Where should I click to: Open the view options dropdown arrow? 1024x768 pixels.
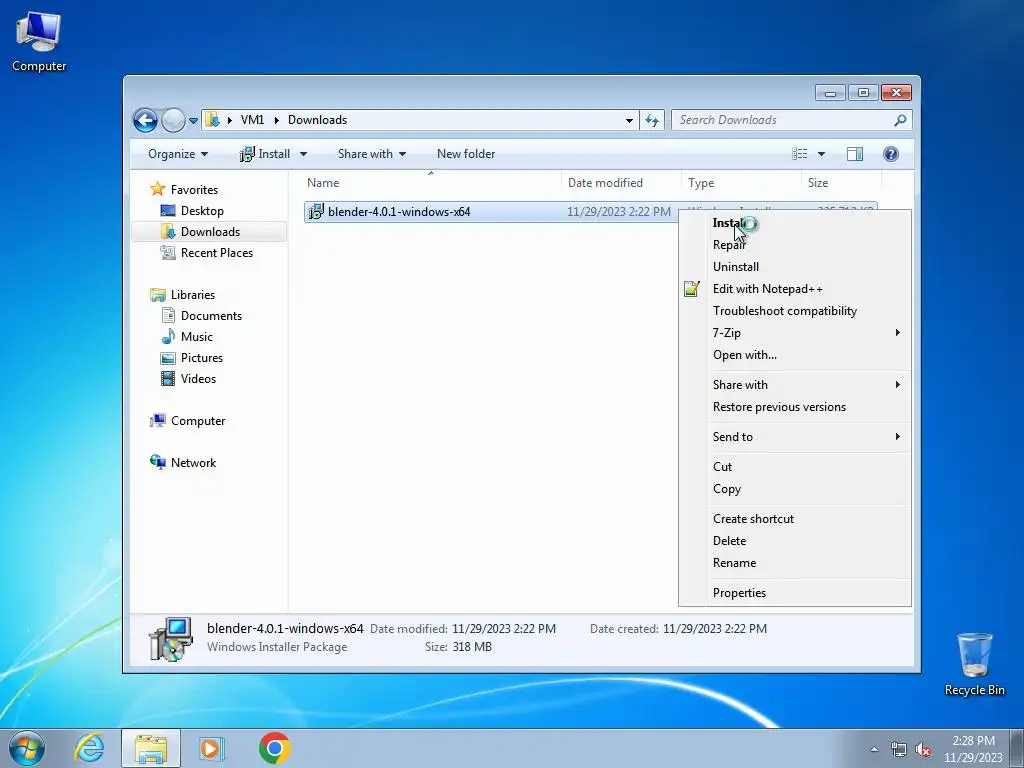pos(822,154)
